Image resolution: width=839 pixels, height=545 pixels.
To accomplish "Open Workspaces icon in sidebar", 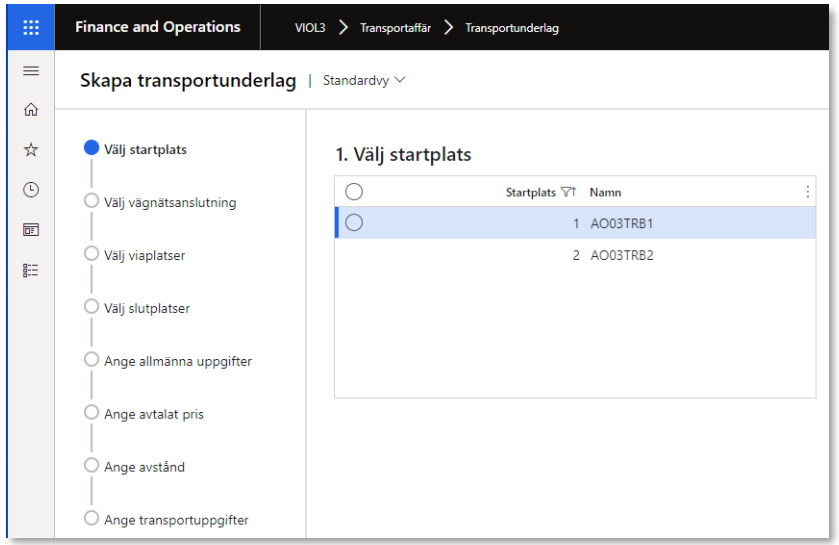I will pos(31,229).
